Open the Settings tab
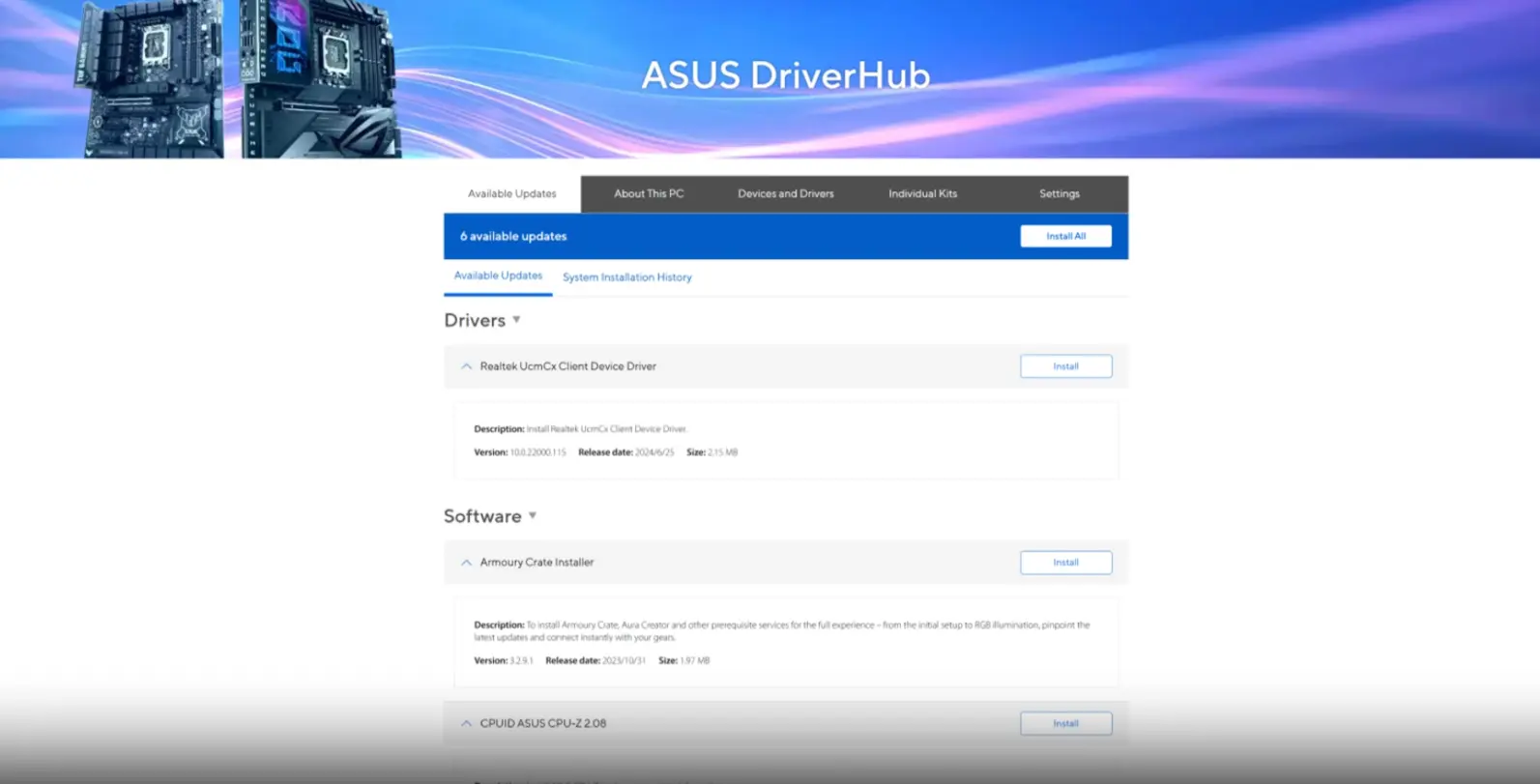 (x=1060, y=193)
